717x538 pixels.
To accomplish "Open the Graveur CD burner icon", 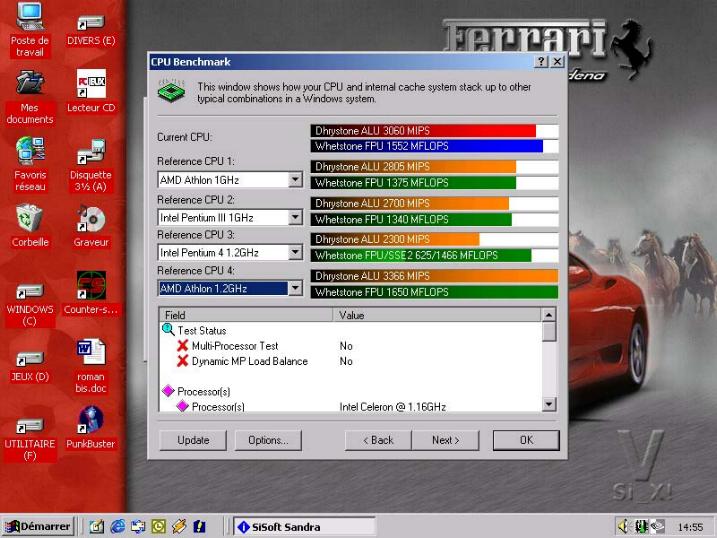I will click(90, 219).
